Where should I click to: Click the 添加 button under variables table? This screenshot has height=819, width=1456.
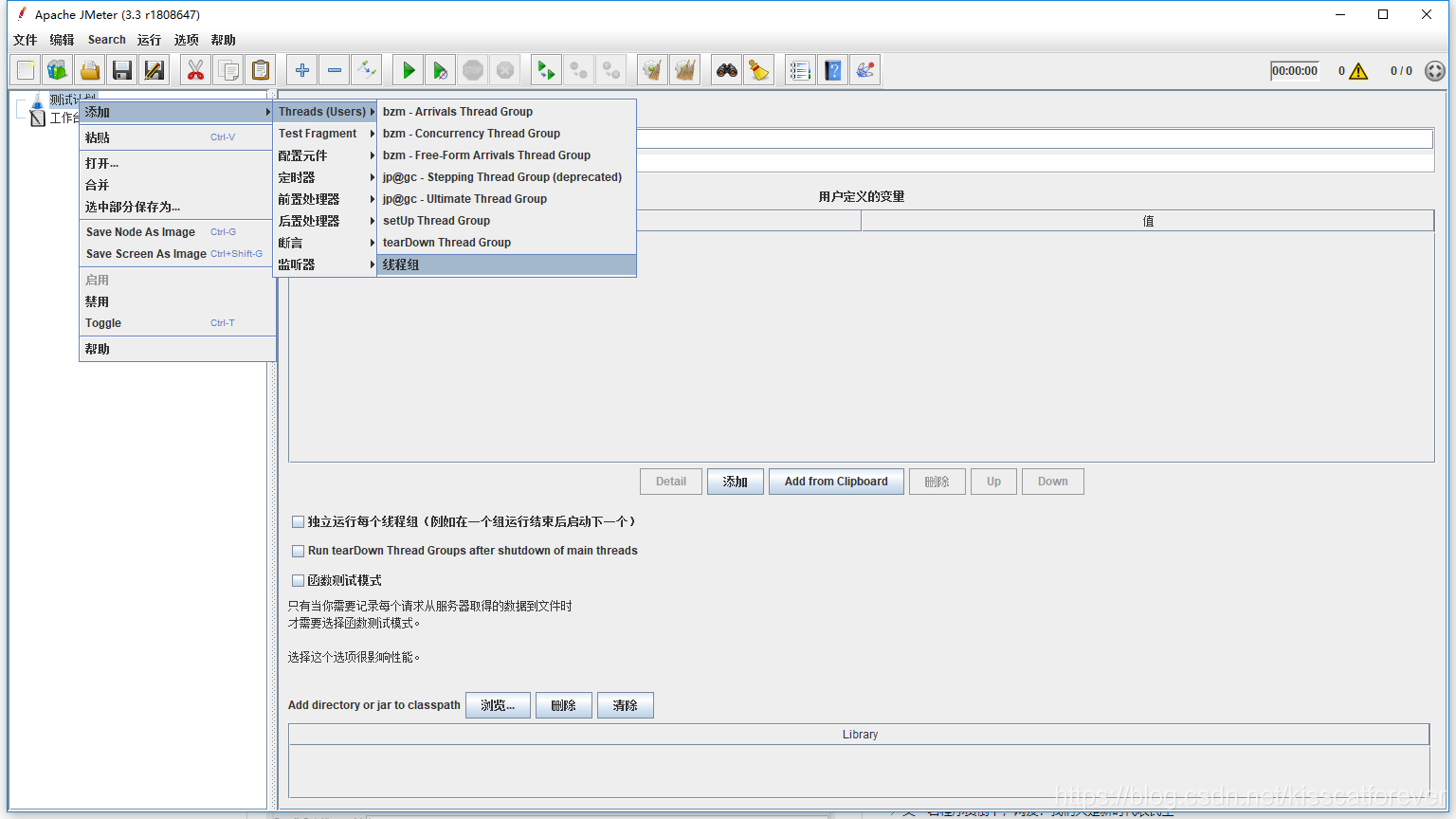[x=736, y=482]
